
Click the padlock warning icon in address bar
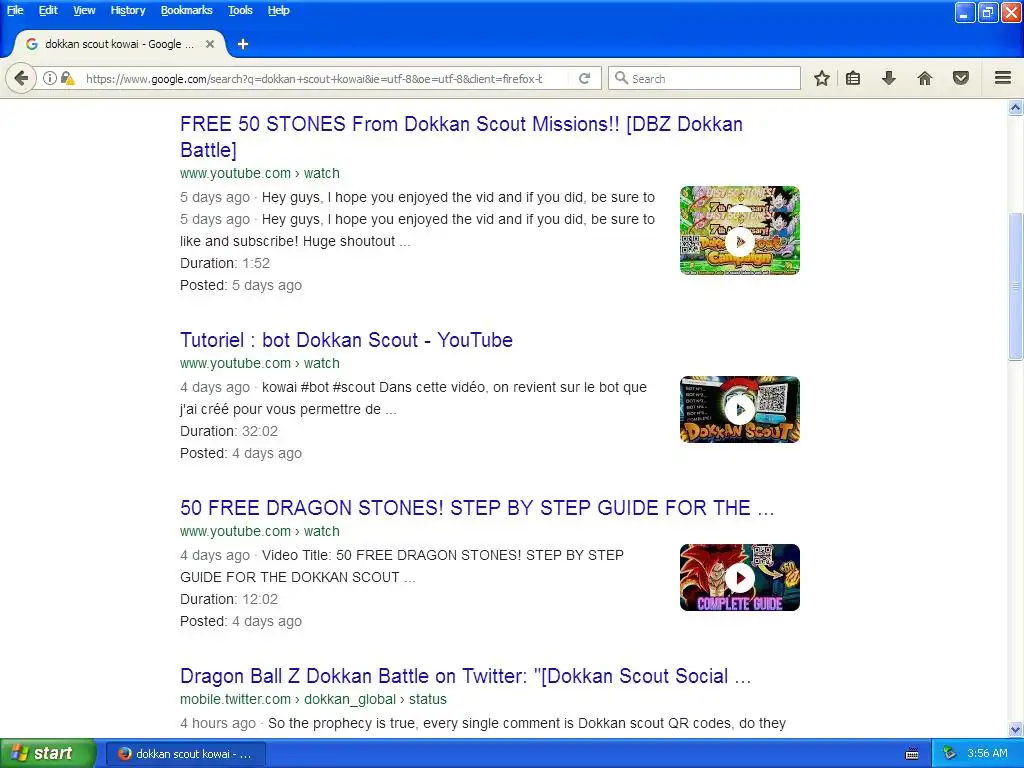pos(67,78)
